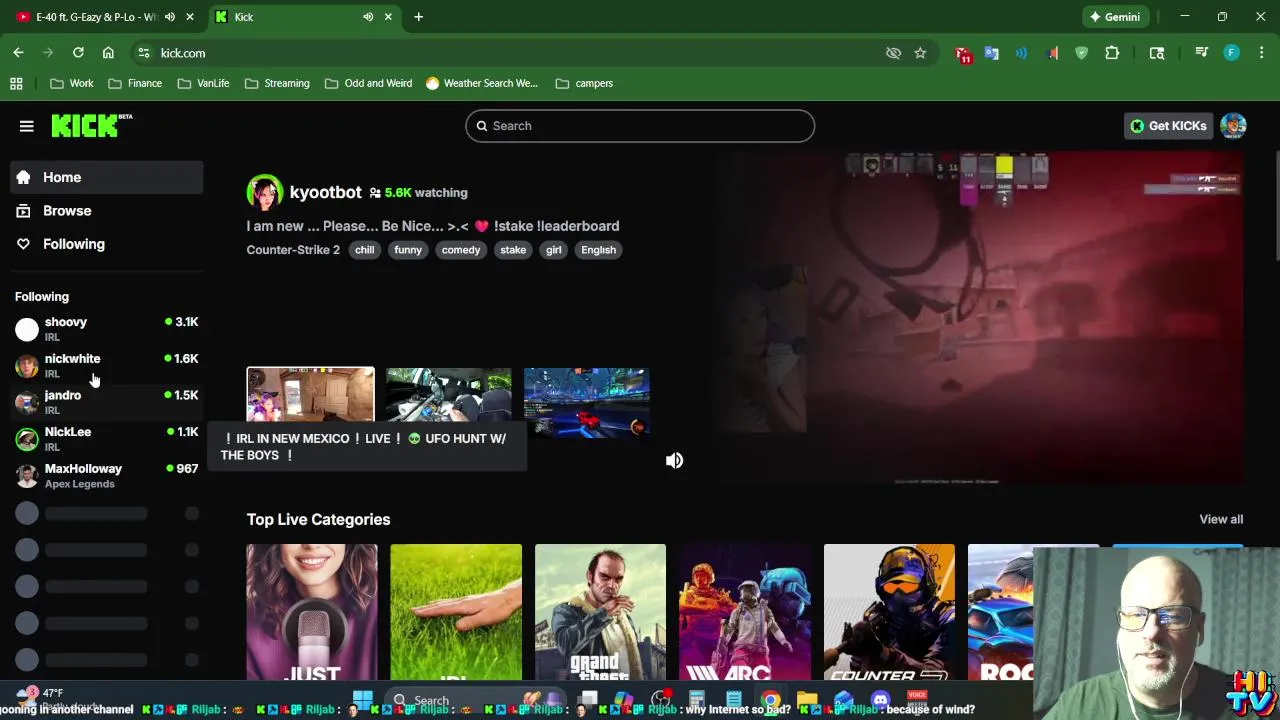This screenshot has width=1280, height=720.
Task: Click the browser home icon
Action: point(108,53)
